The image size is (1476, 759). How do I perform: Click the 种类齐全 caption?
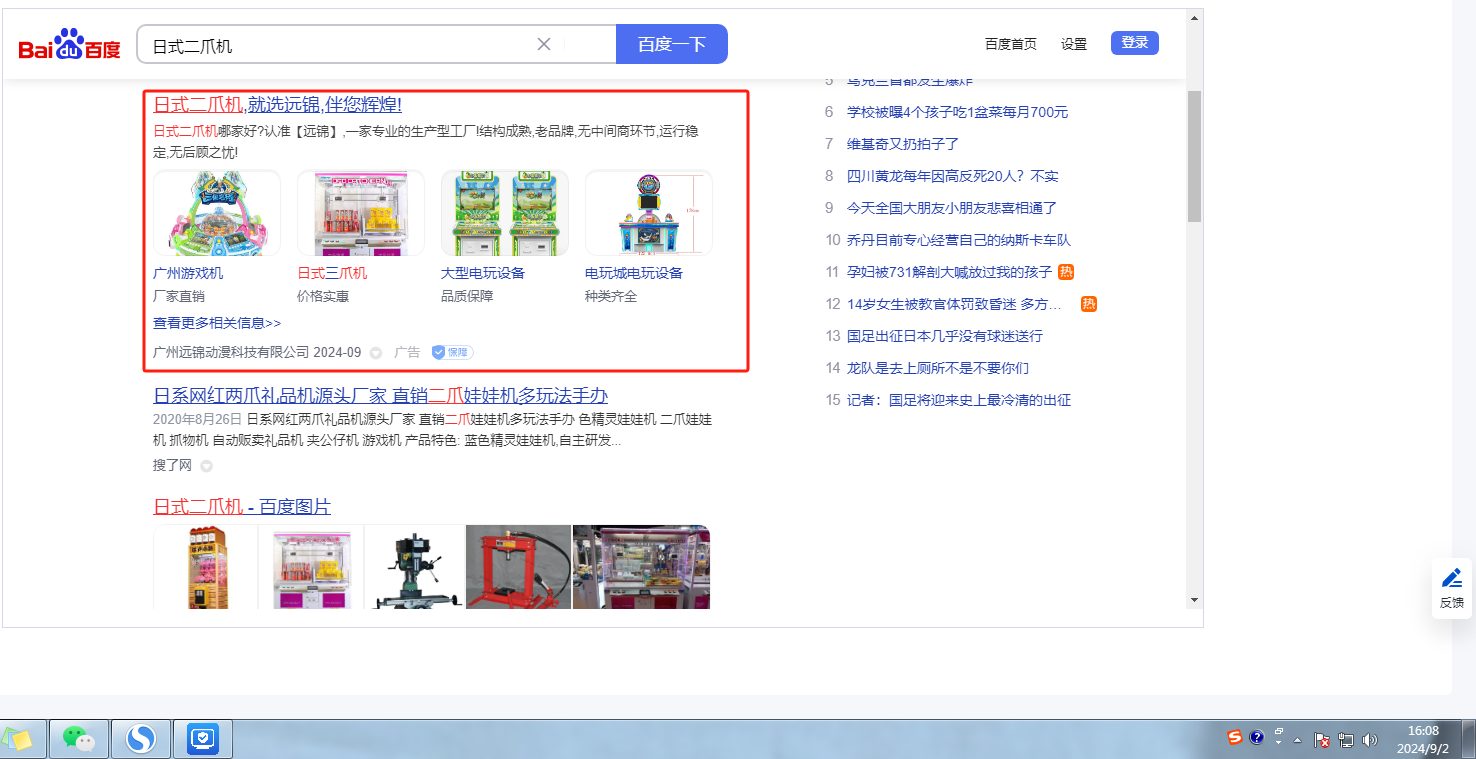tap(611, 296)
